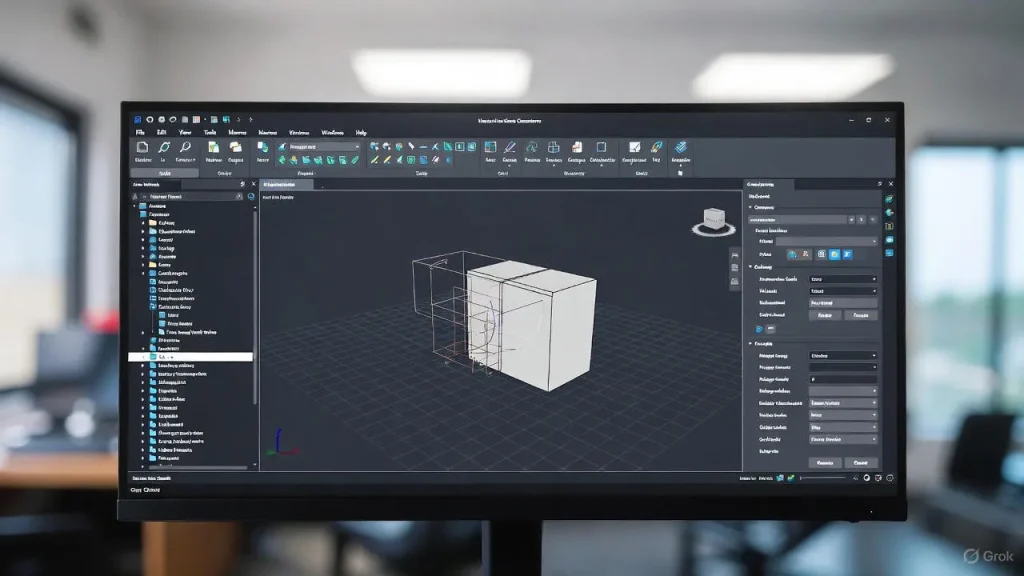Click the blue refresh circle beside tree search

251,197
